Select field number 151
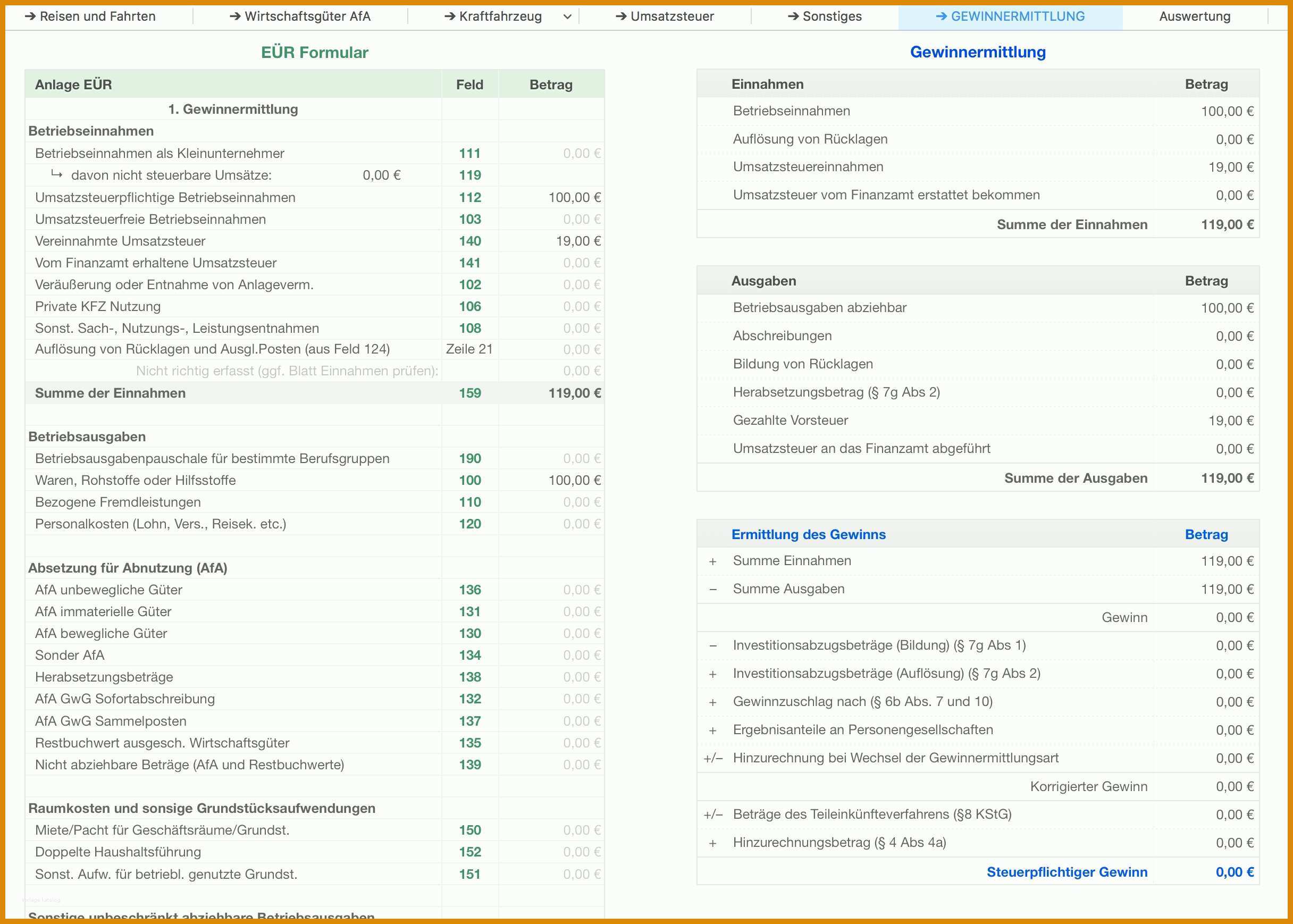Viewport: 1293px width, 924px height. (x=470, y=874)
